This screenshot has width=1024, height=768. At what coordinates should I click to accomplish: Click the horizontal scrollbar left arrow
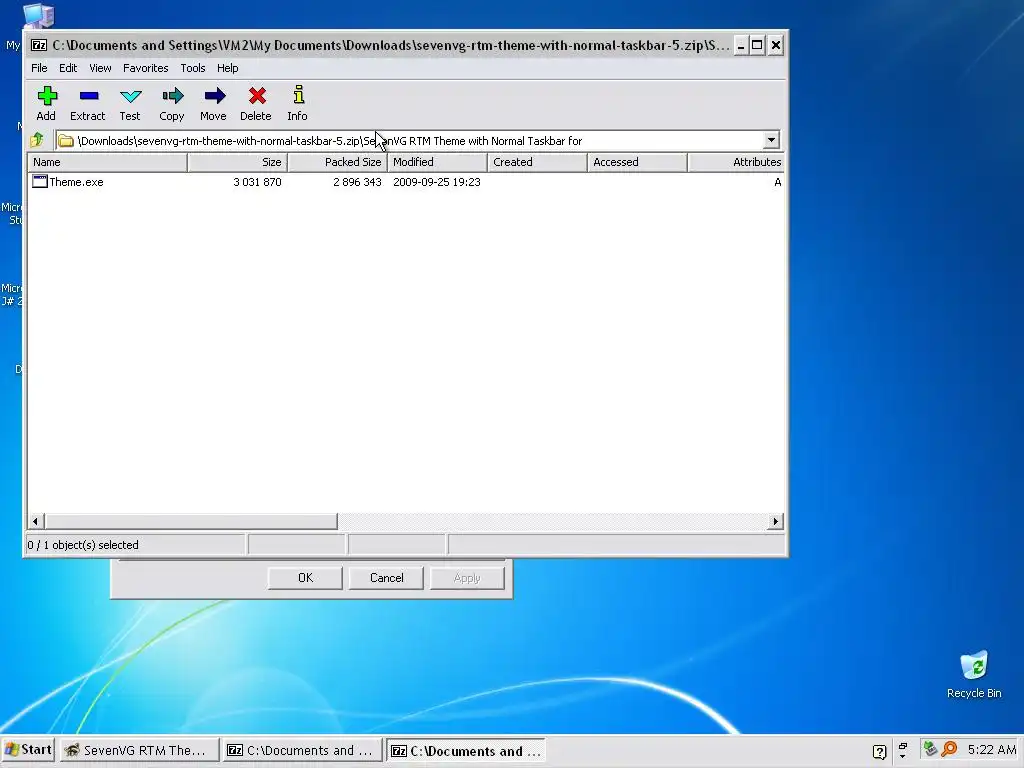pyautogui.click(x=36, y=521)
